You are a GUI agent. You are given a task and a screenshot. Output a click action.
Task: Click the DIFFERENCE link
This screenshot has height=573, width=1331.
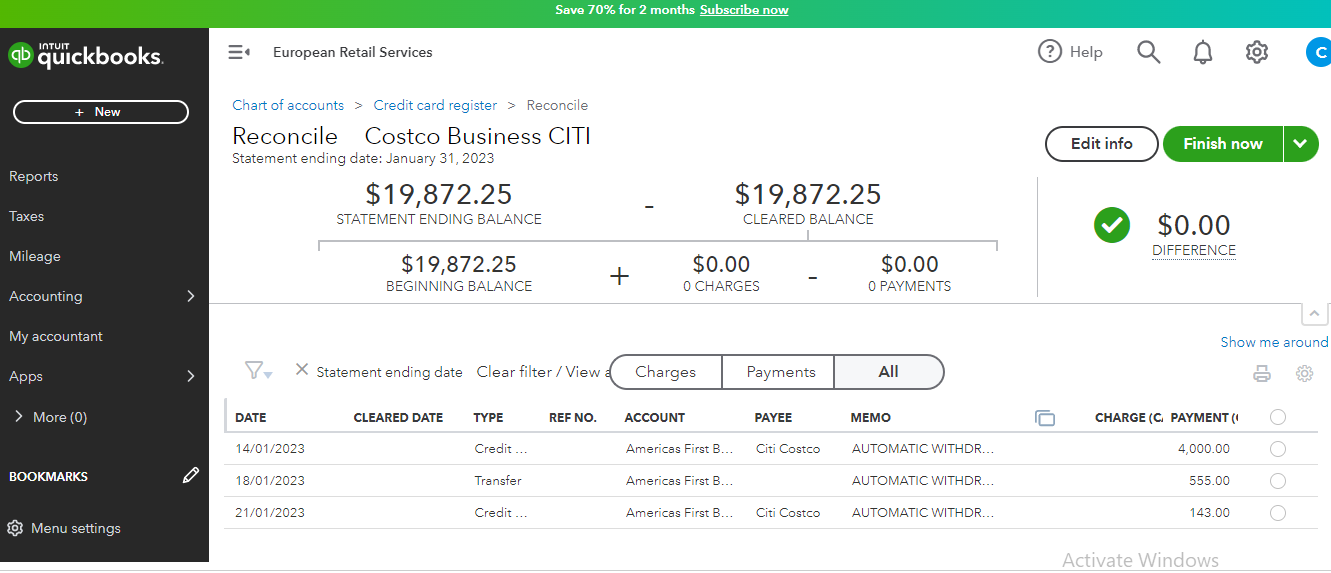(x=1194, y=250)
